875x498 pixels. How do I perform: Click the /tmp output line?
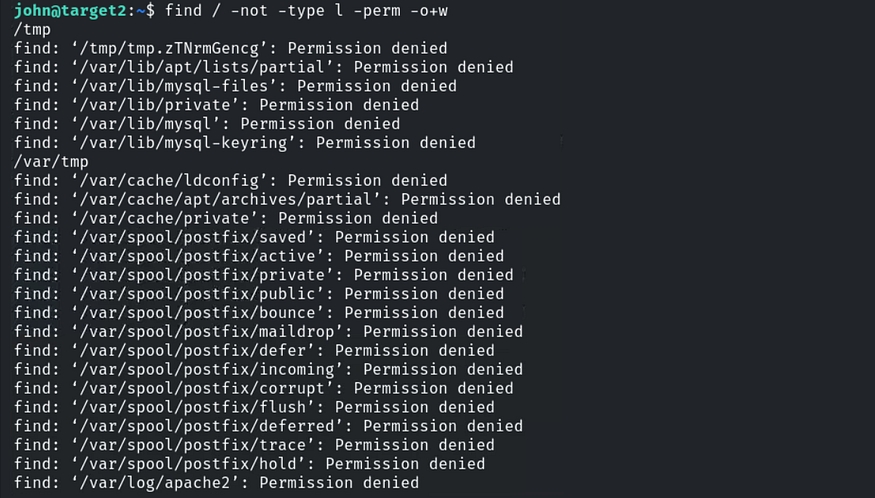coord(32,29)
